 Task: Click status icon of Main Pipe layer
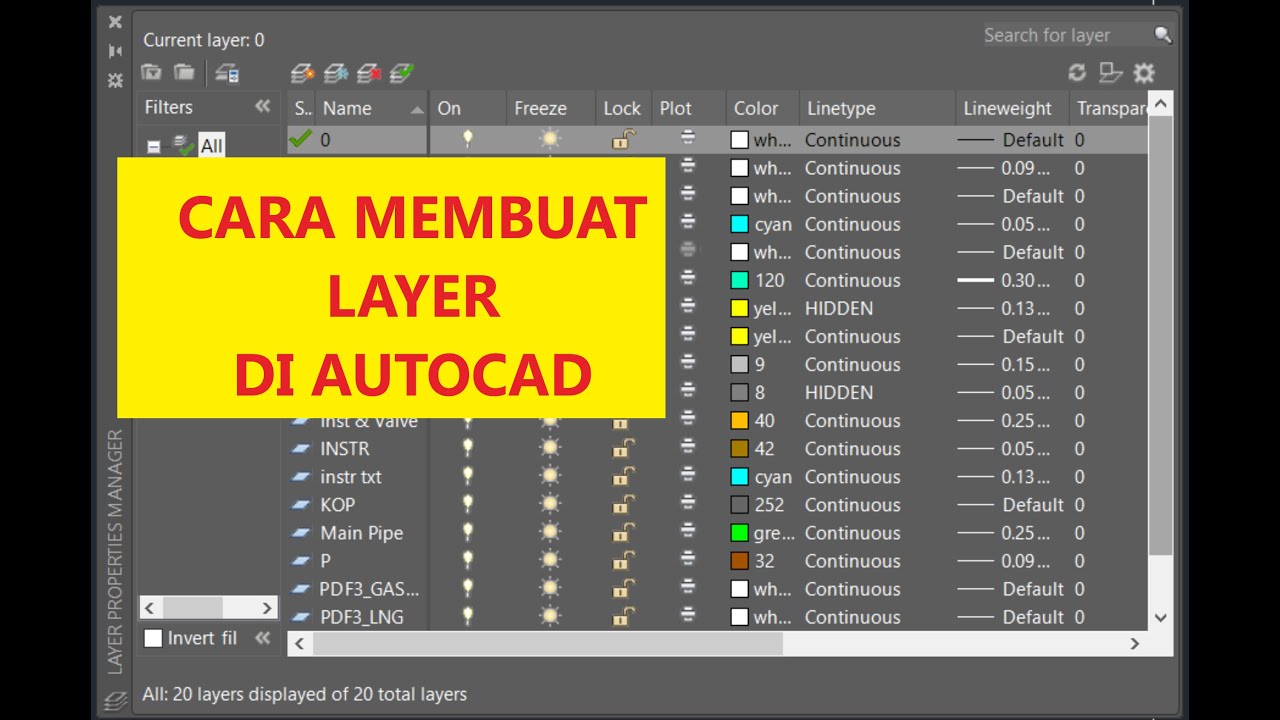tap(301, 533)
